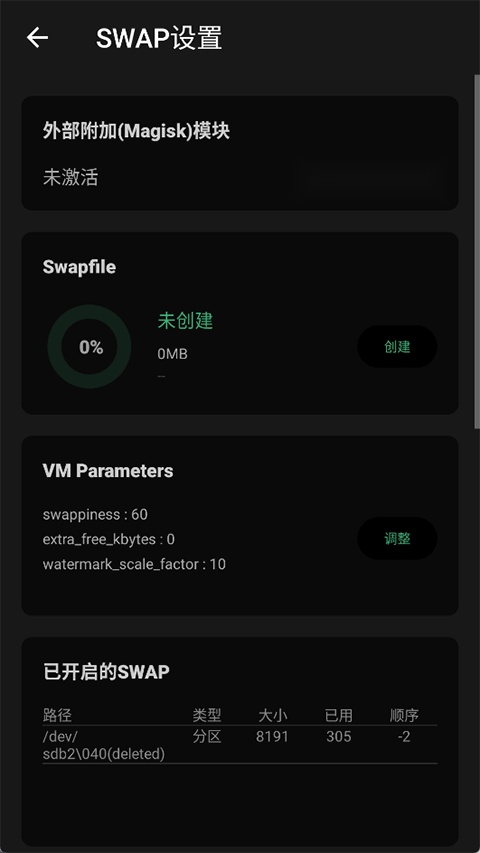Select the /dev/sdb2 swap partition row

tap(239, 745)
